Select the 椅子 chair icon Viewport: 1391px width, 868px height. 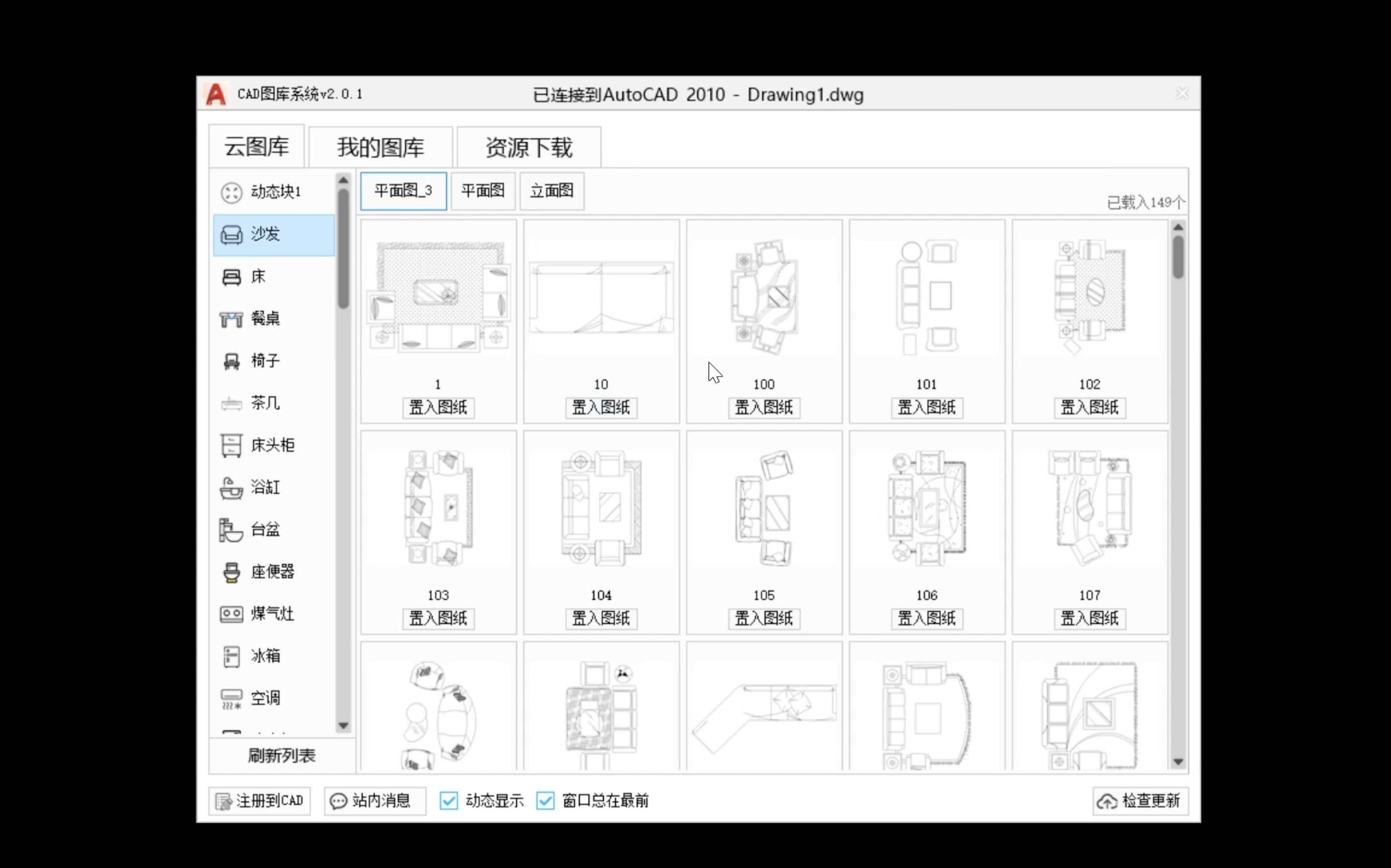click(x=232, y=361)
